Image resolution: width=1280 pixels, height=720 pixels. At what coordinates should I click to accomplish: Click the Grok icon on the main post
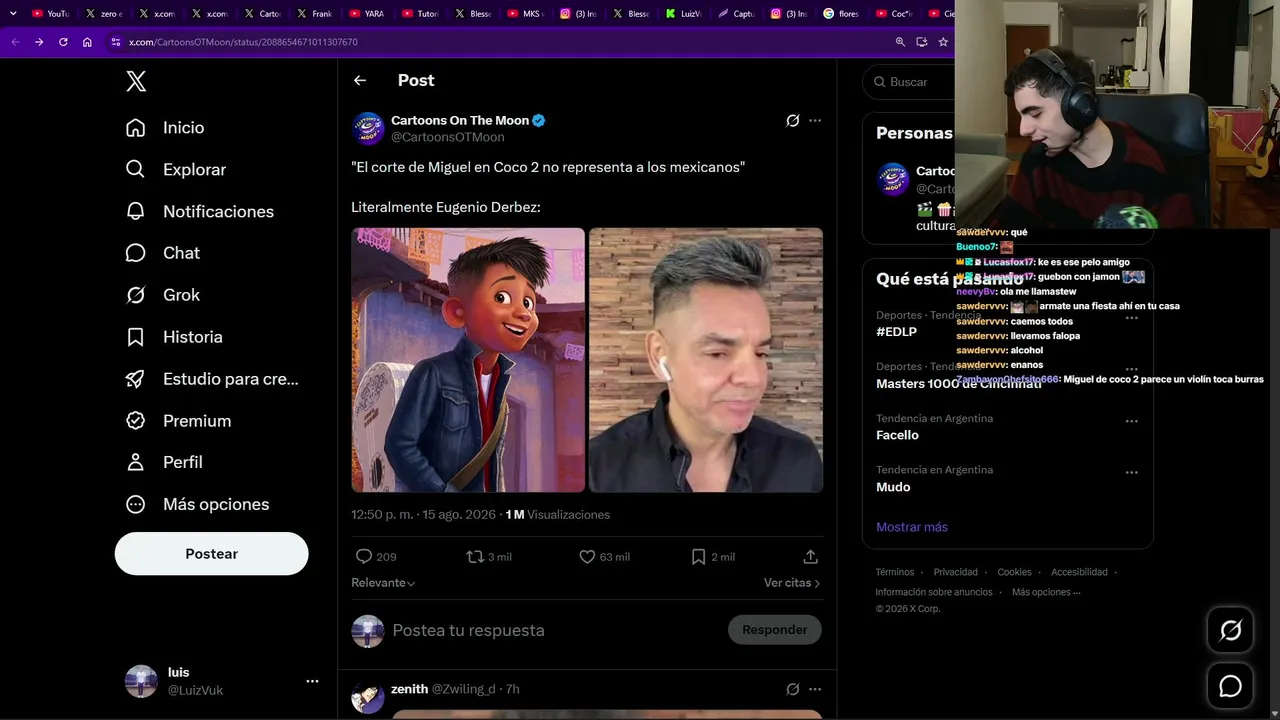point(793,121)
